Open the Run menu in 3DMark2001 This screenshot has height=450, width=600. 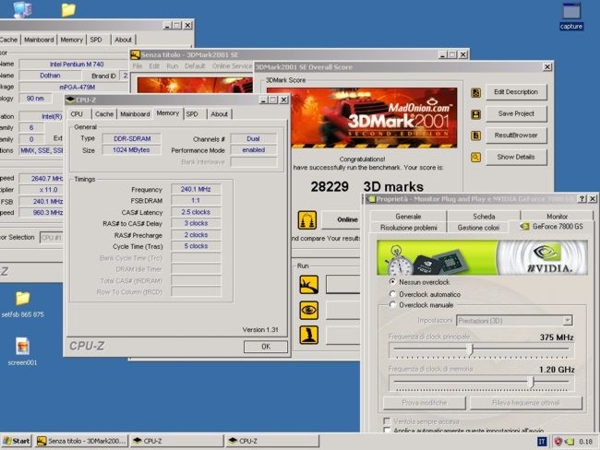172,66
